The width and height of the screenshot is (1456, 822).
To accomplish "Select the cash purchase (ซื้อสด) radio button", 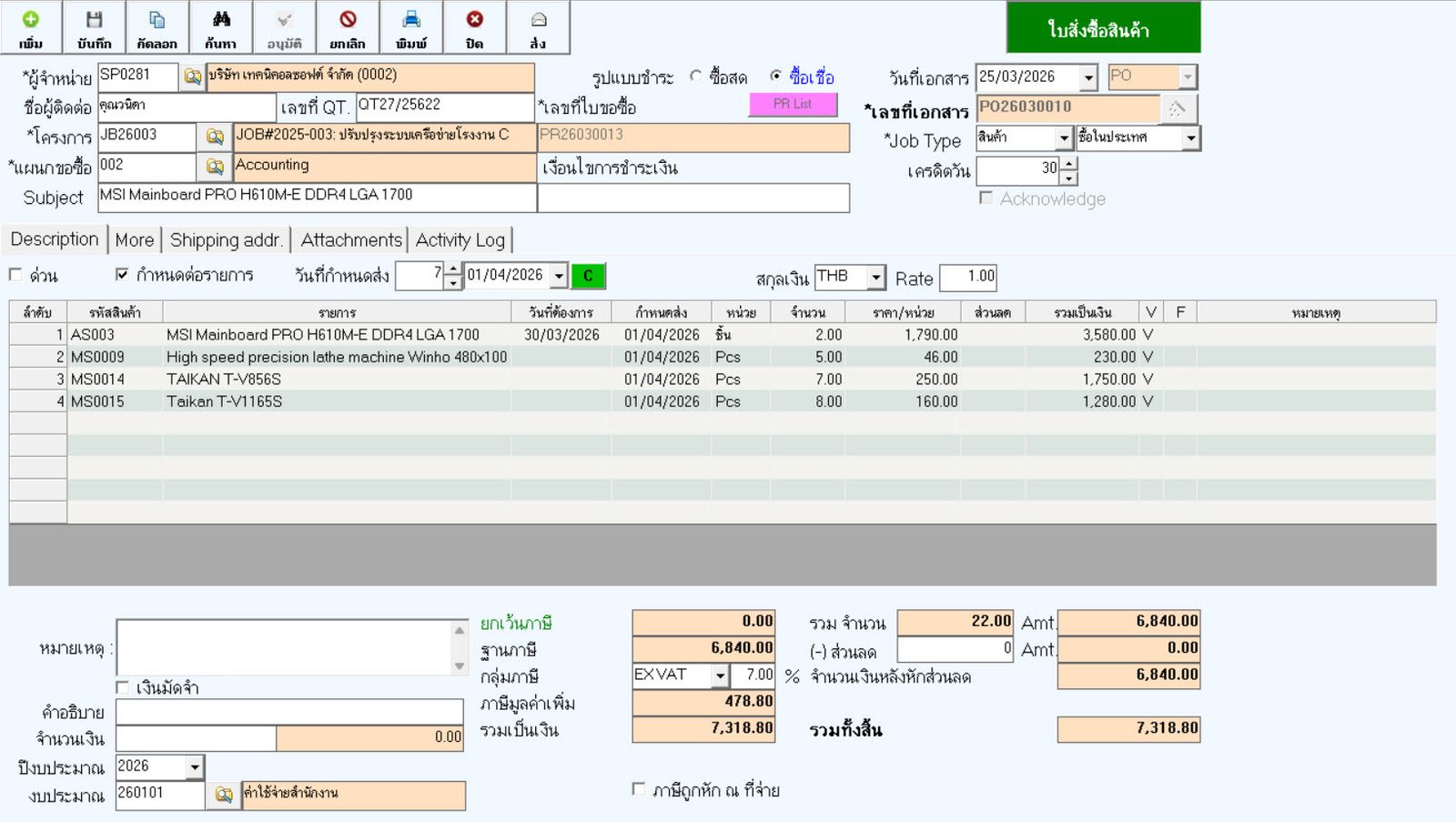I will (696, 76).
